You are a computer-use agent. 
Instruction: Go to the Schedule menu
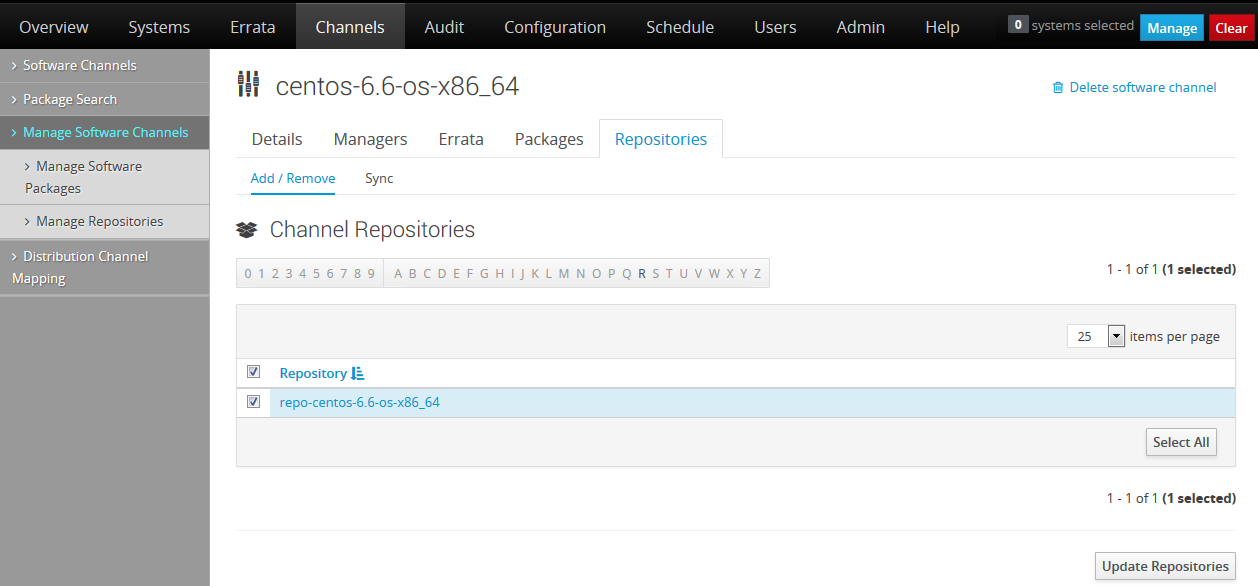tap(680, 27)
